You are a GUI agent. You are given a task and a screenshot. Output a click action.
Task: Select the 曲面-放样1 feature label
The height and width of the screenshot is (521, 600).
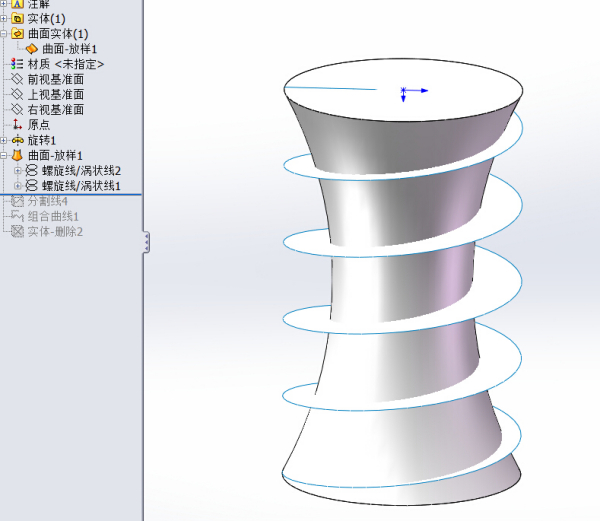(x=55, y=156)
